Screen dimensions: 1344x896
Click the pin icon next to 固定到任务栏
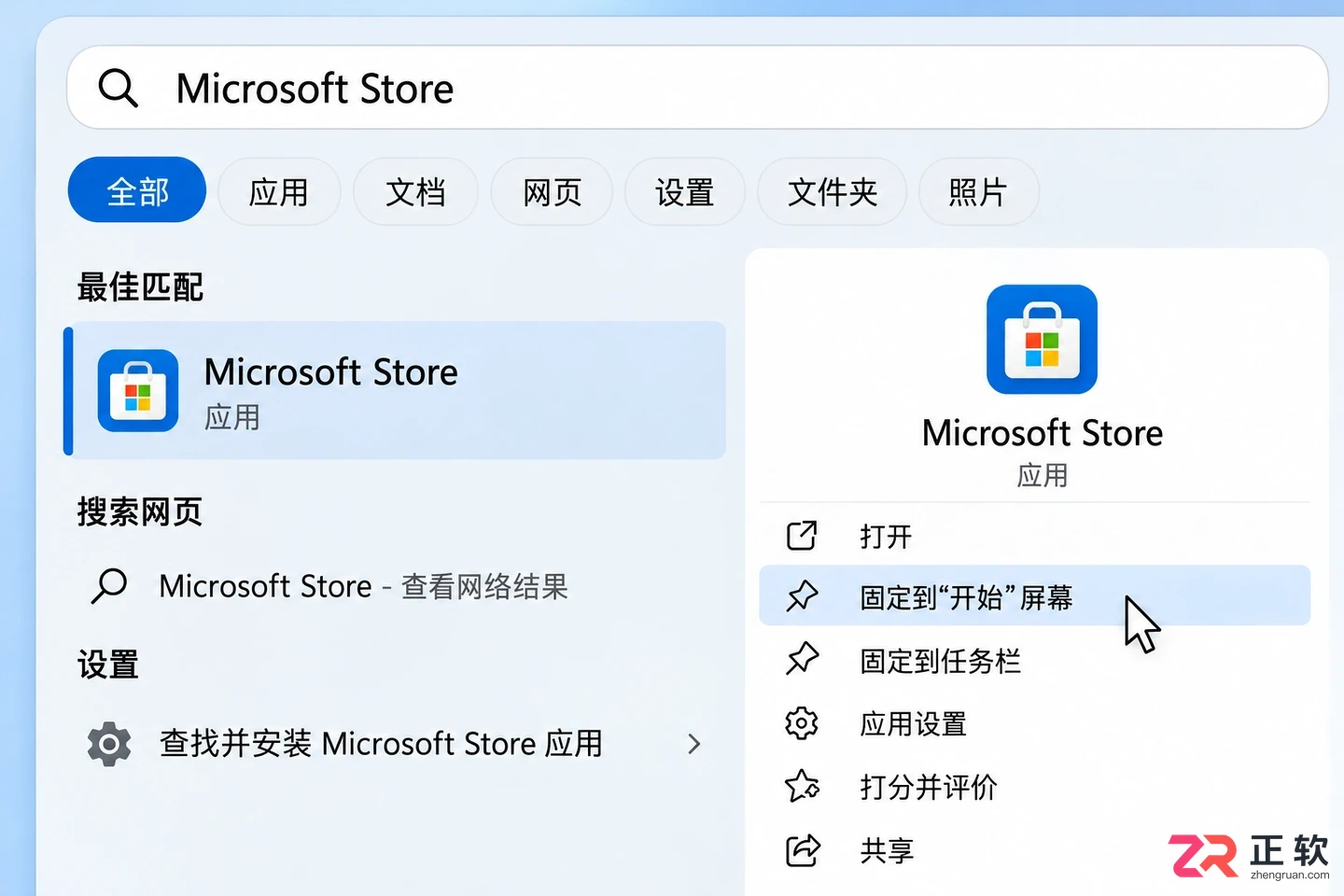tap(802, 660)
